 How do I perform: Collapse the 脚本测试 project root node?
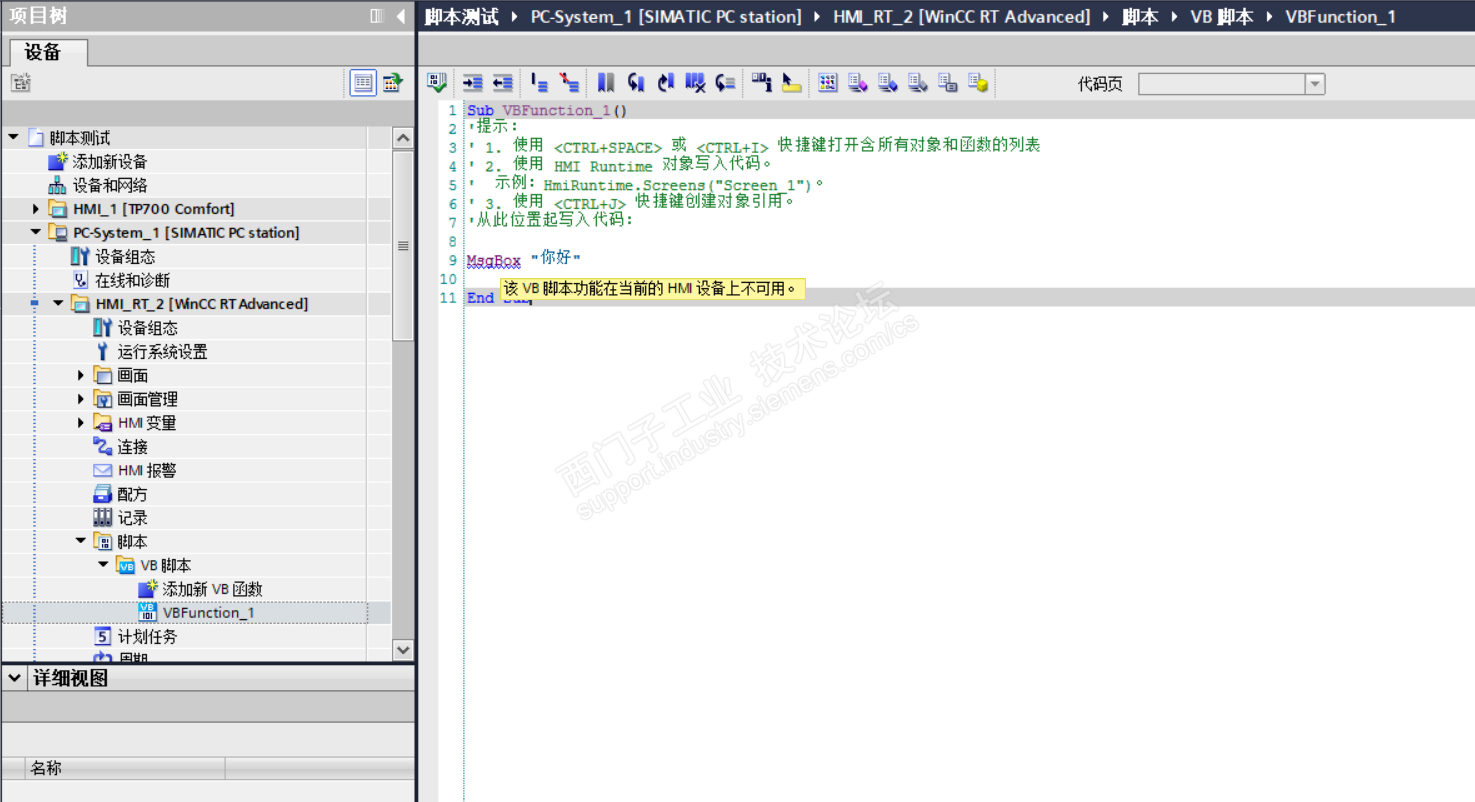tap(13, 137)
